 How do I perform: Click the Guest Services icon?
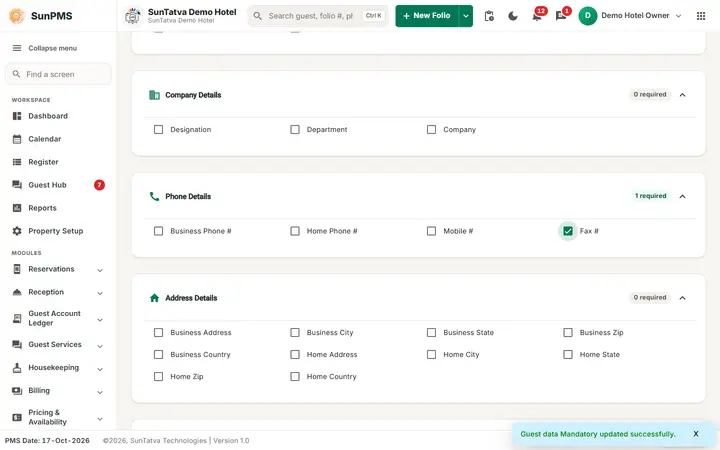tap(17, 344)
